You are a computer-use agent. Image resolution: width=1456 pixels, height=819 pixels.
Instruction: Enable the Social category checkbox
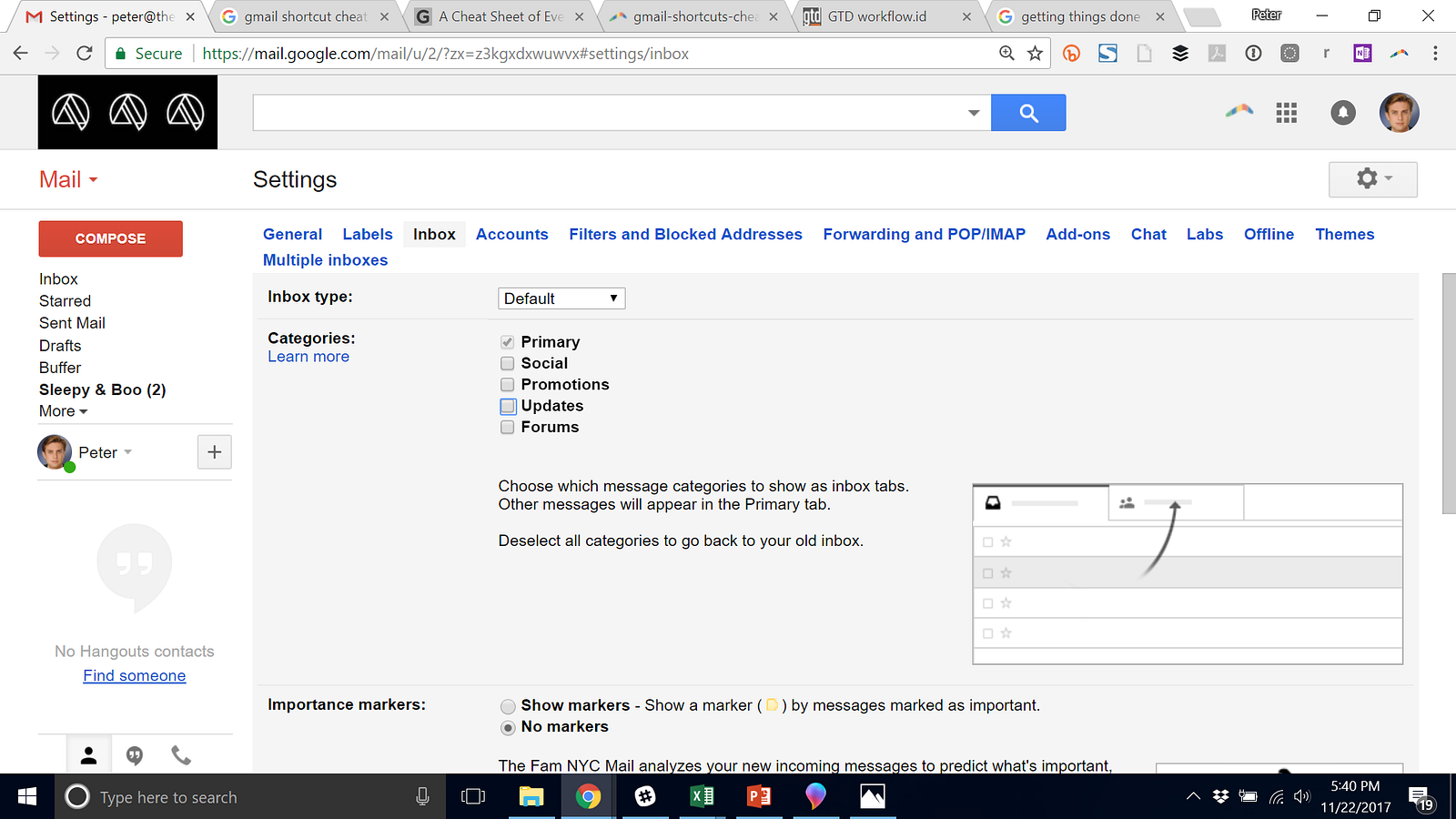pyautogui.click(x=508, y=364)
